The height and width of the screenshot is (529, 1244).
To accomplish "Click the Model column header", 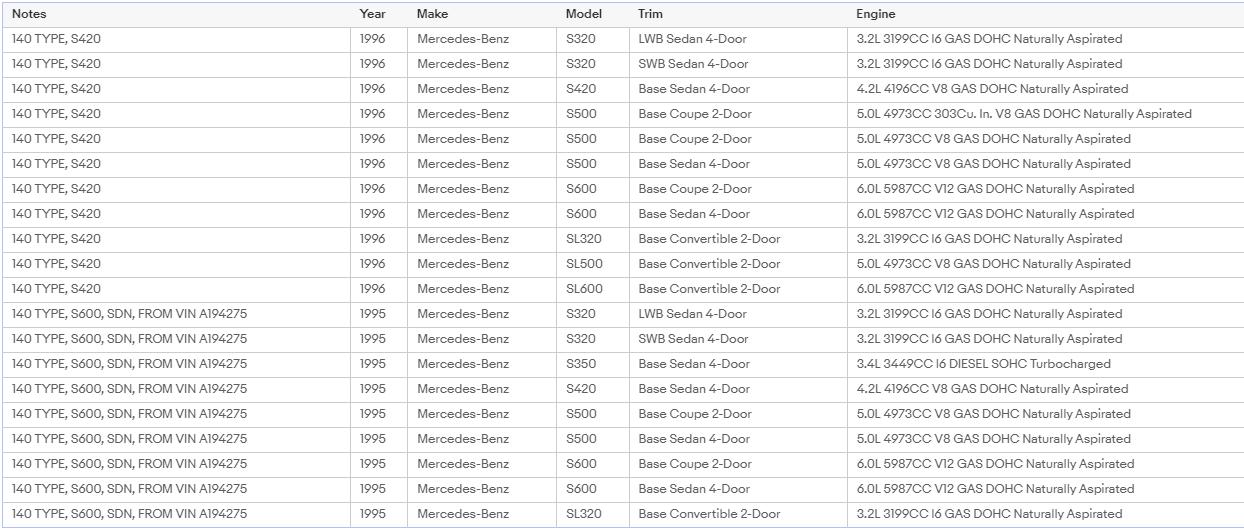I will coord(592,14).
